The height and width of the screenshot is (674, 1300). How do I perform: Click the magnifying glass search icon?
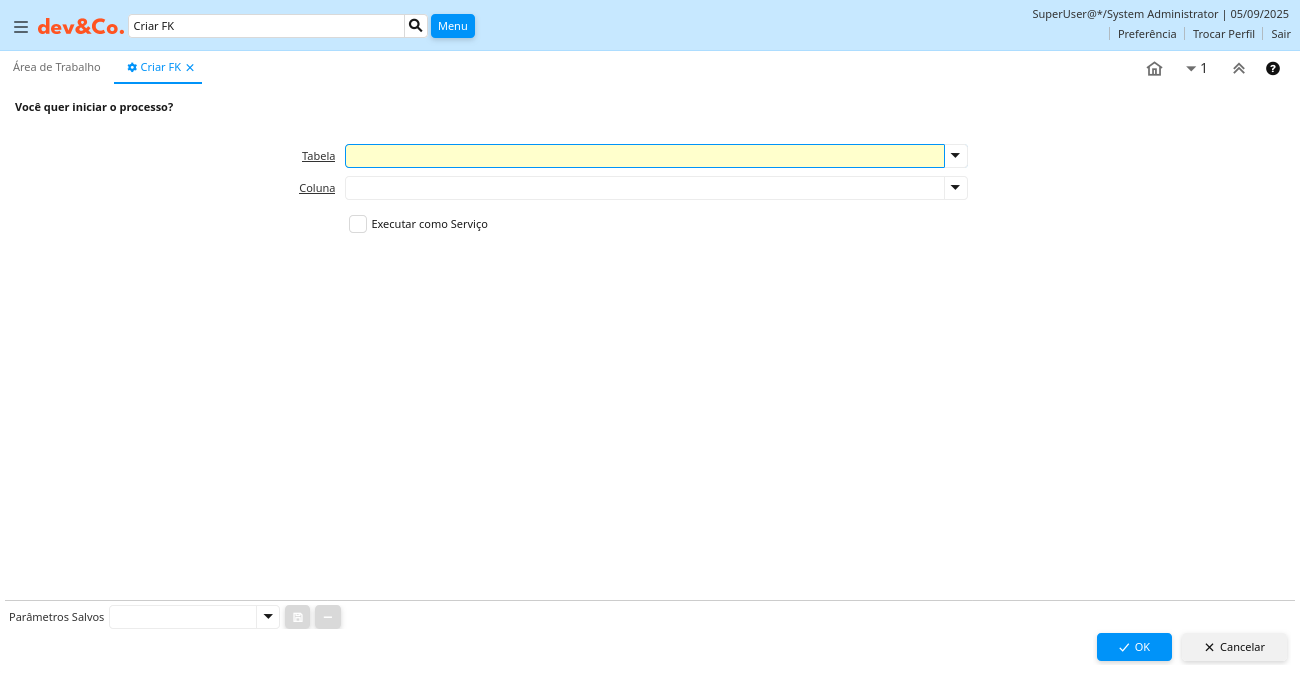point(416,26)
